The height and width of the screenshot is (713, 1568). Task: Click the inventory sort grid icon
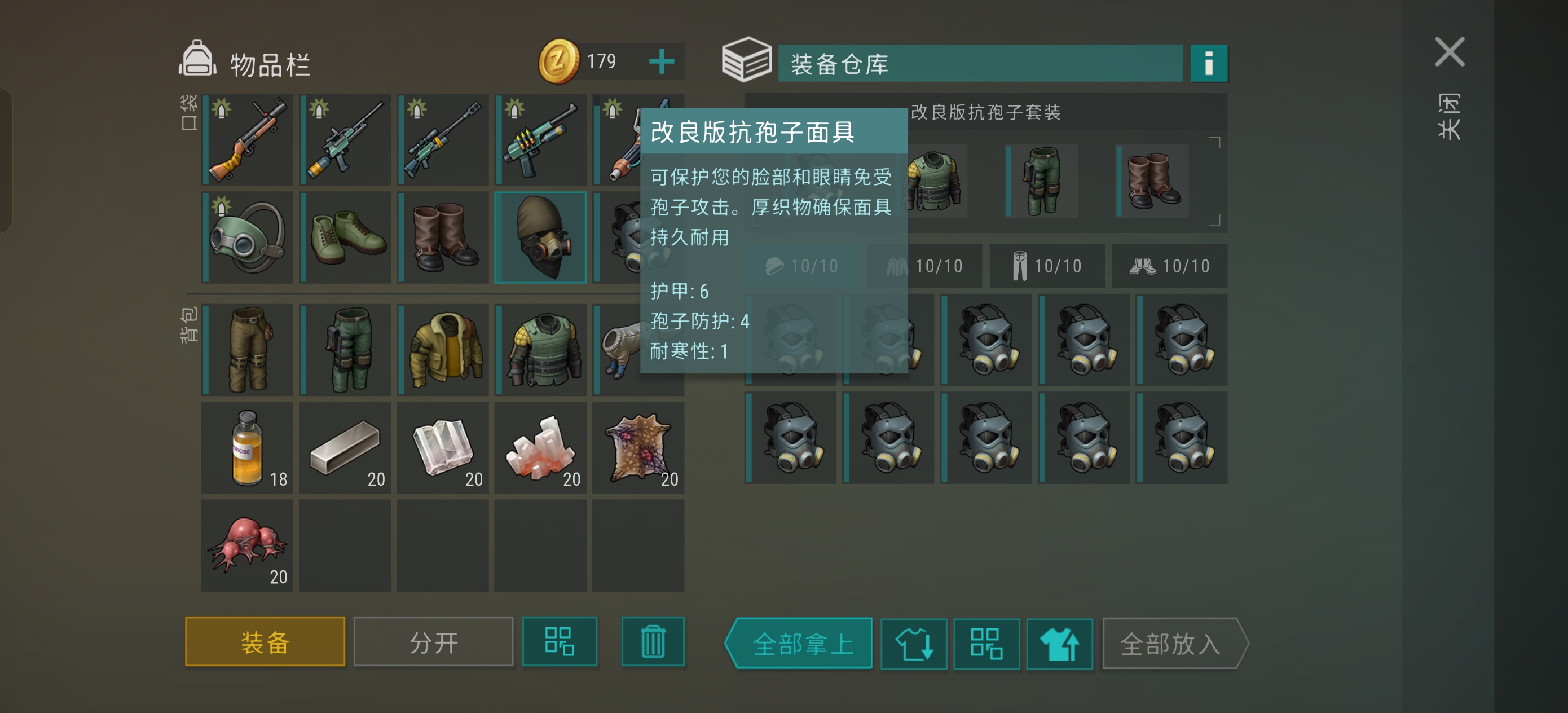point(560,642)
